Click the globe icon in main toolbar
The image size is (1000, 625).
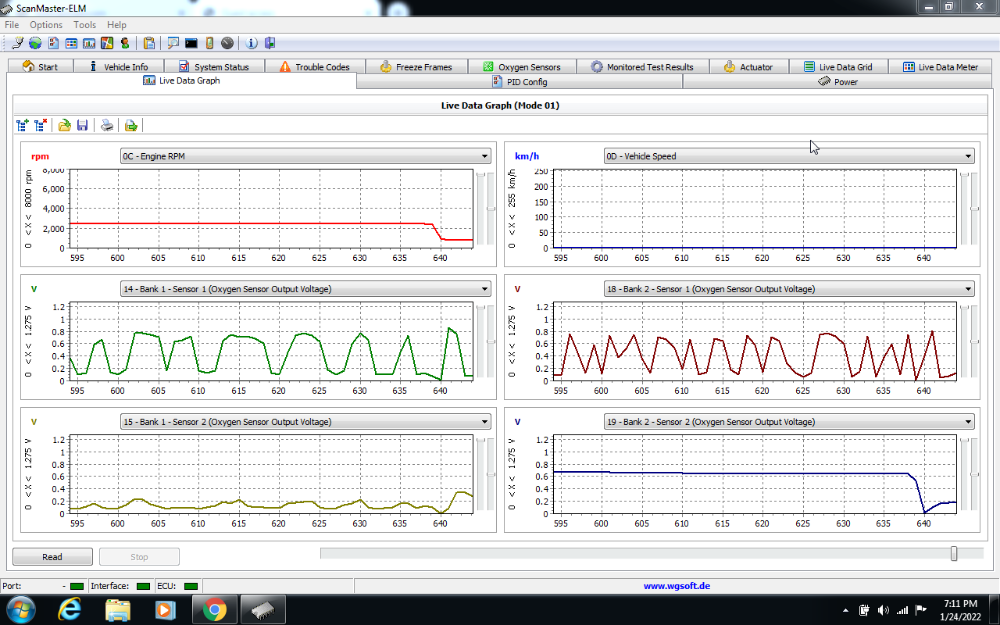pos(35,43)
